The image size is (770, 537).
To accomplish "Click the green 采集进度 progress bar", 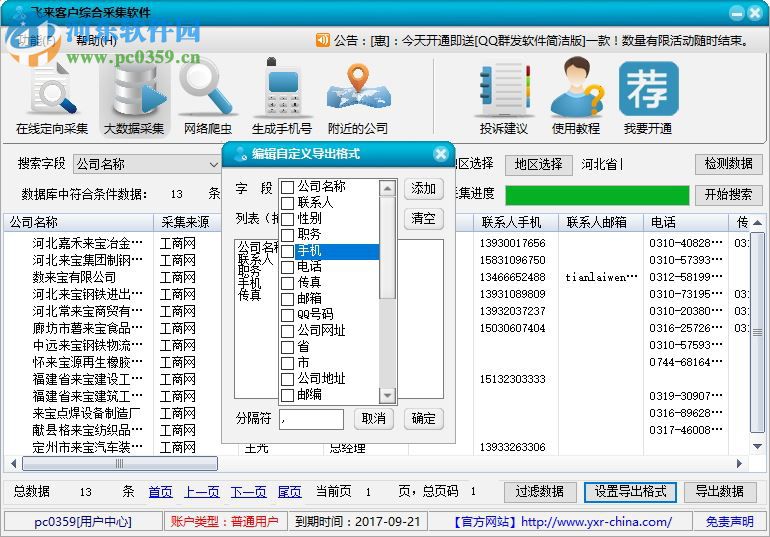I will (597, 194).
